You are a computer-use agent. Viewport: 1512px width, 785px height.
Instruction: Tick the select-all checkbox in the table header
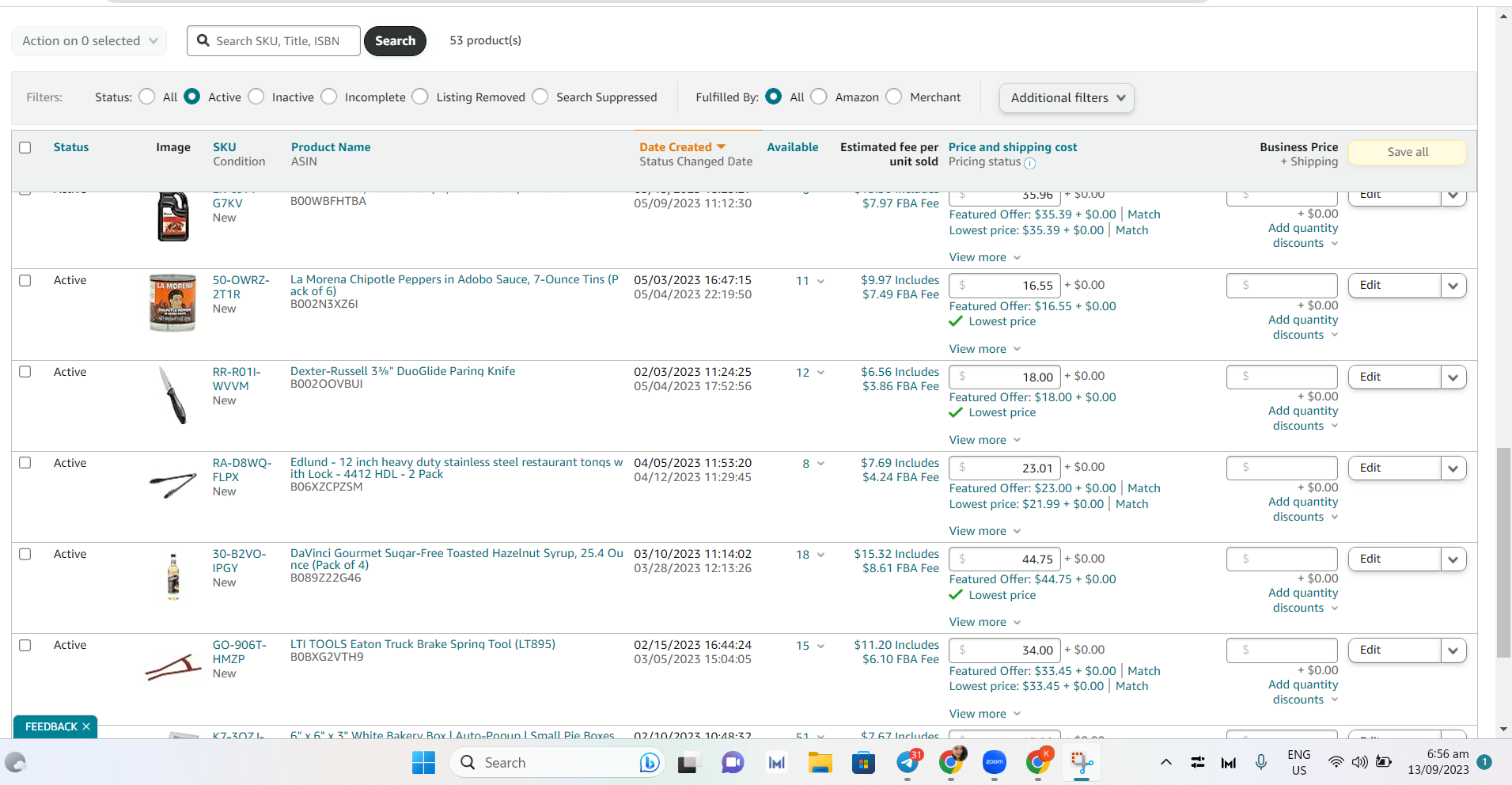coord(25,148)
